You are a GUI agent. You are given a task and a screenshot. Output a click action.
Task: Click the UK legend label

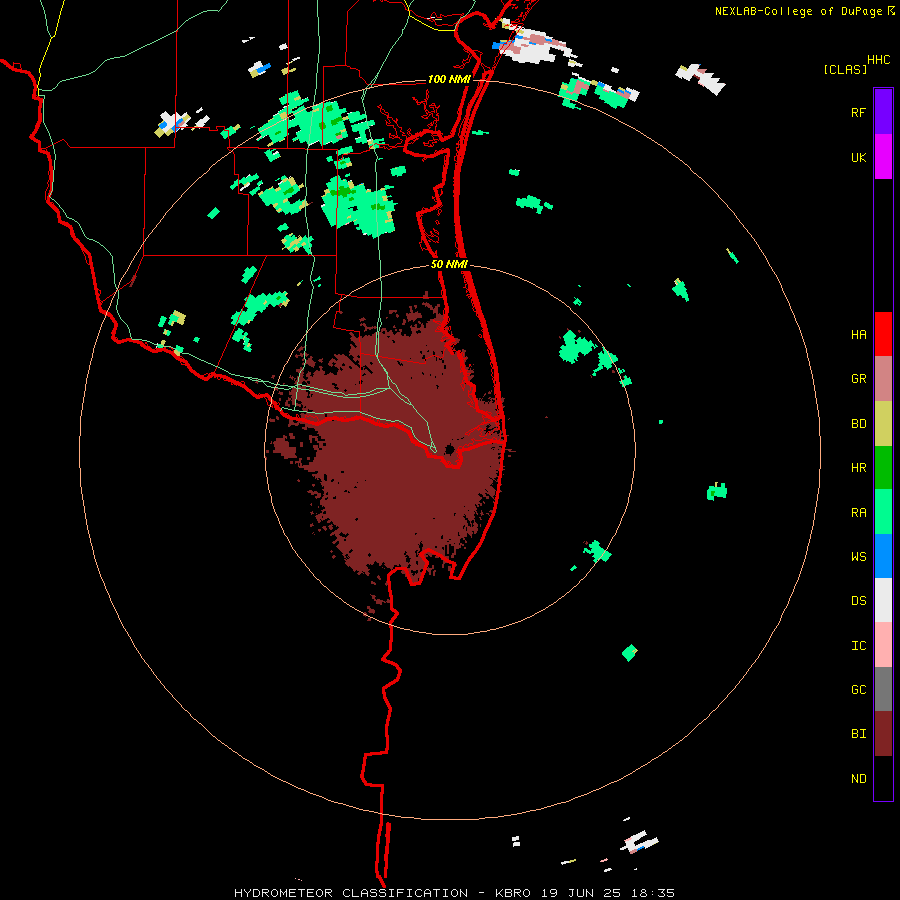click(x=858, y=157)
